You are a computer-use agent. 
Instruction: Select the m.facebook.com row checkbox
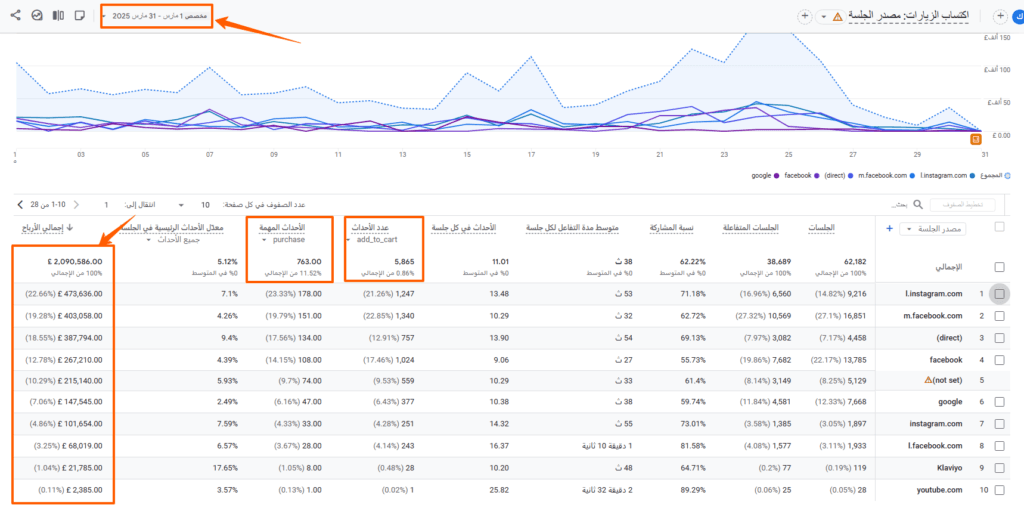[x=999, y=316]
